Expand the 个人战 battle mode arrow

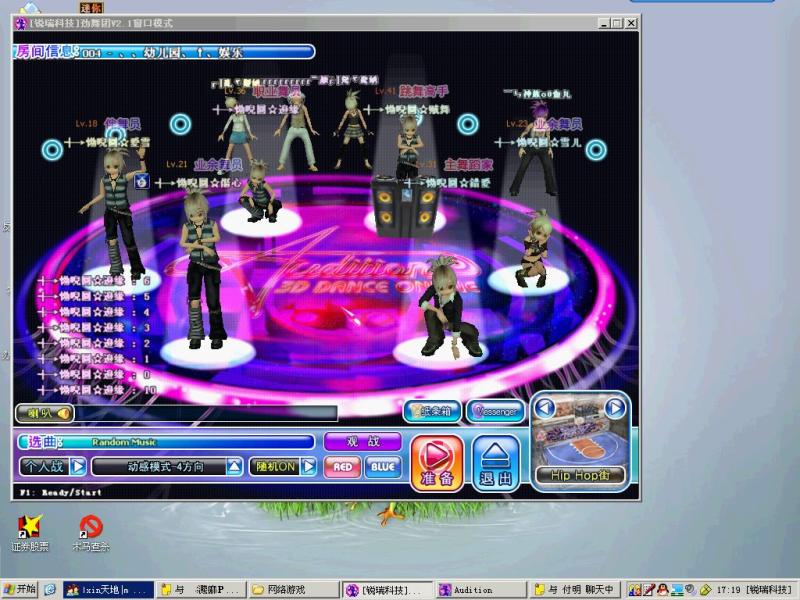(x=78, y=466)
